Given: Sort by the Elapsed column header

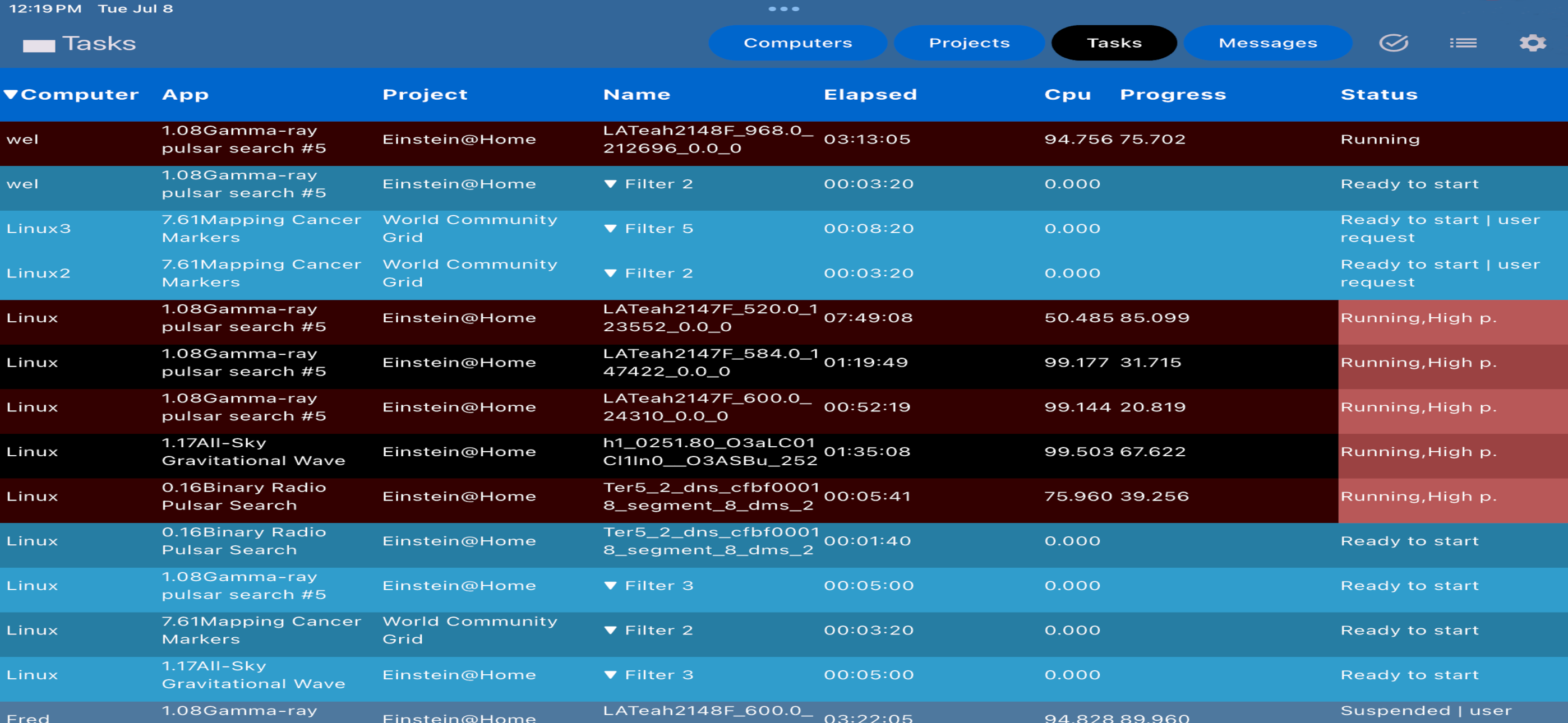Looking at the screenshot, I should pos(870,94).
